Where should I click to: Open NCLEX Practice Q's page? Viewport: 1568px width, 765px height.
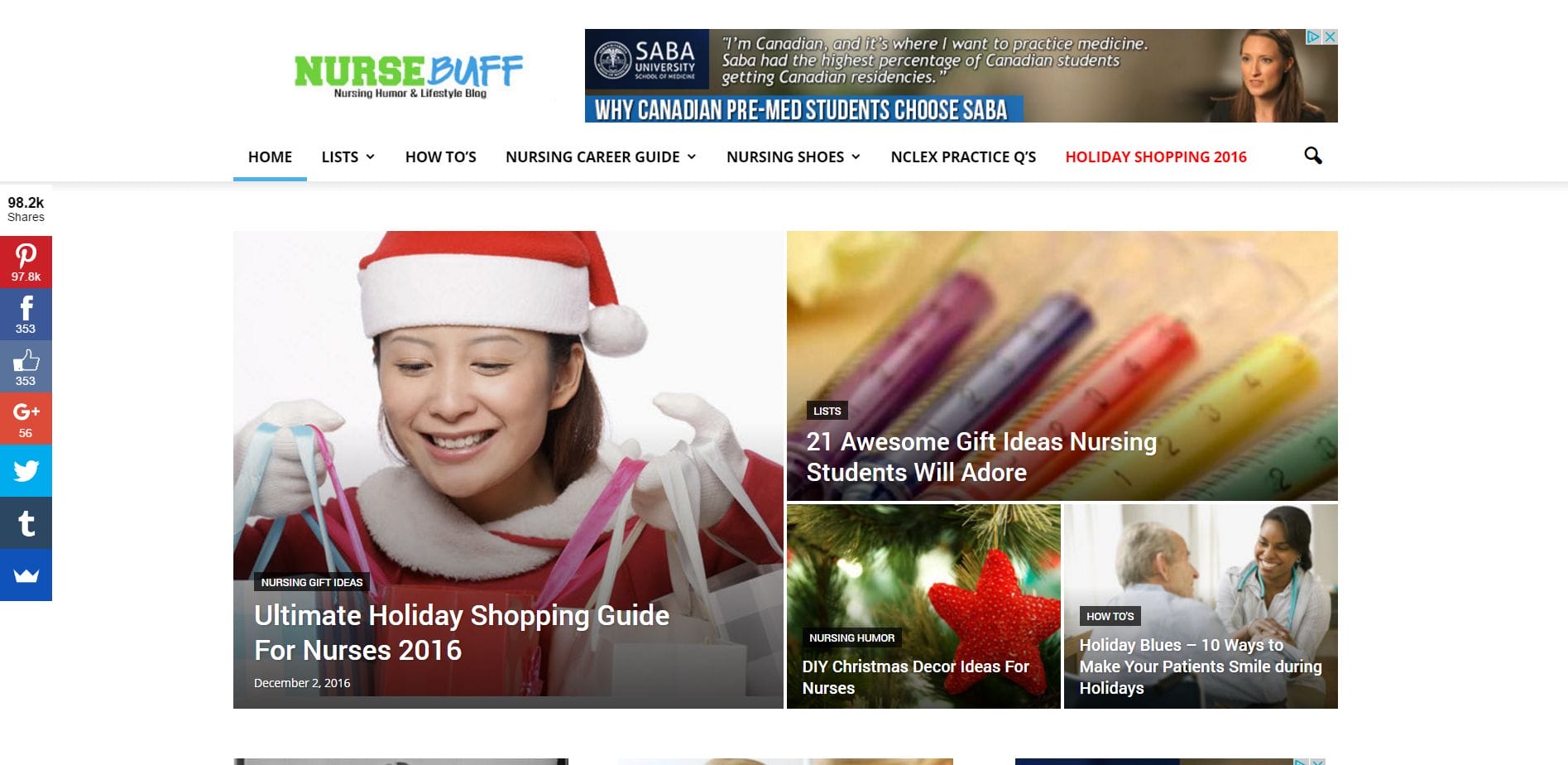[x=963, y=156]
